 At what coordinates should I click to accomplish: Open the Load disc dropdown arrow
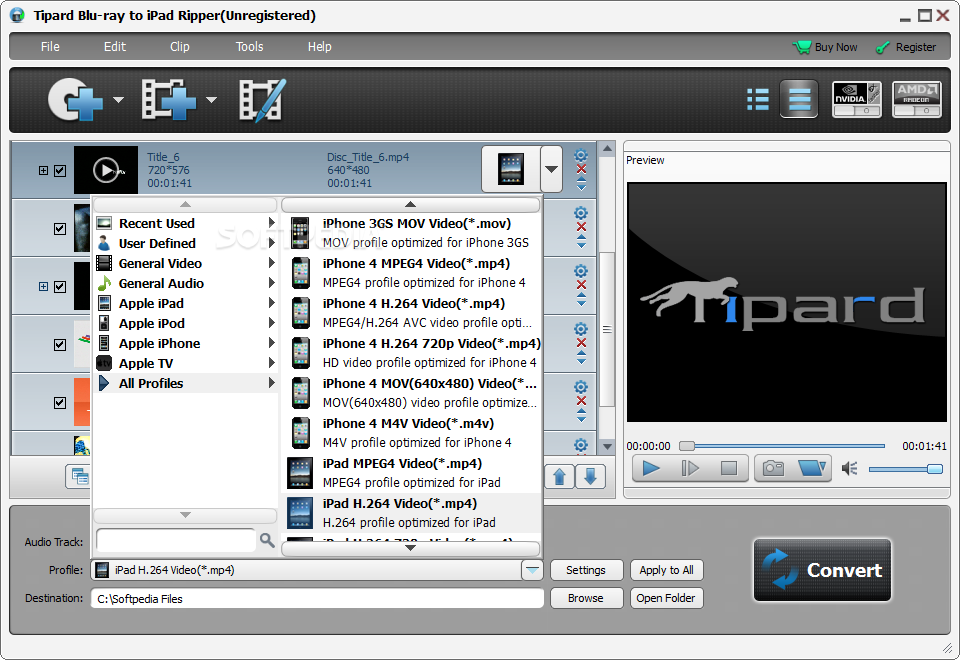pos(118,99)
